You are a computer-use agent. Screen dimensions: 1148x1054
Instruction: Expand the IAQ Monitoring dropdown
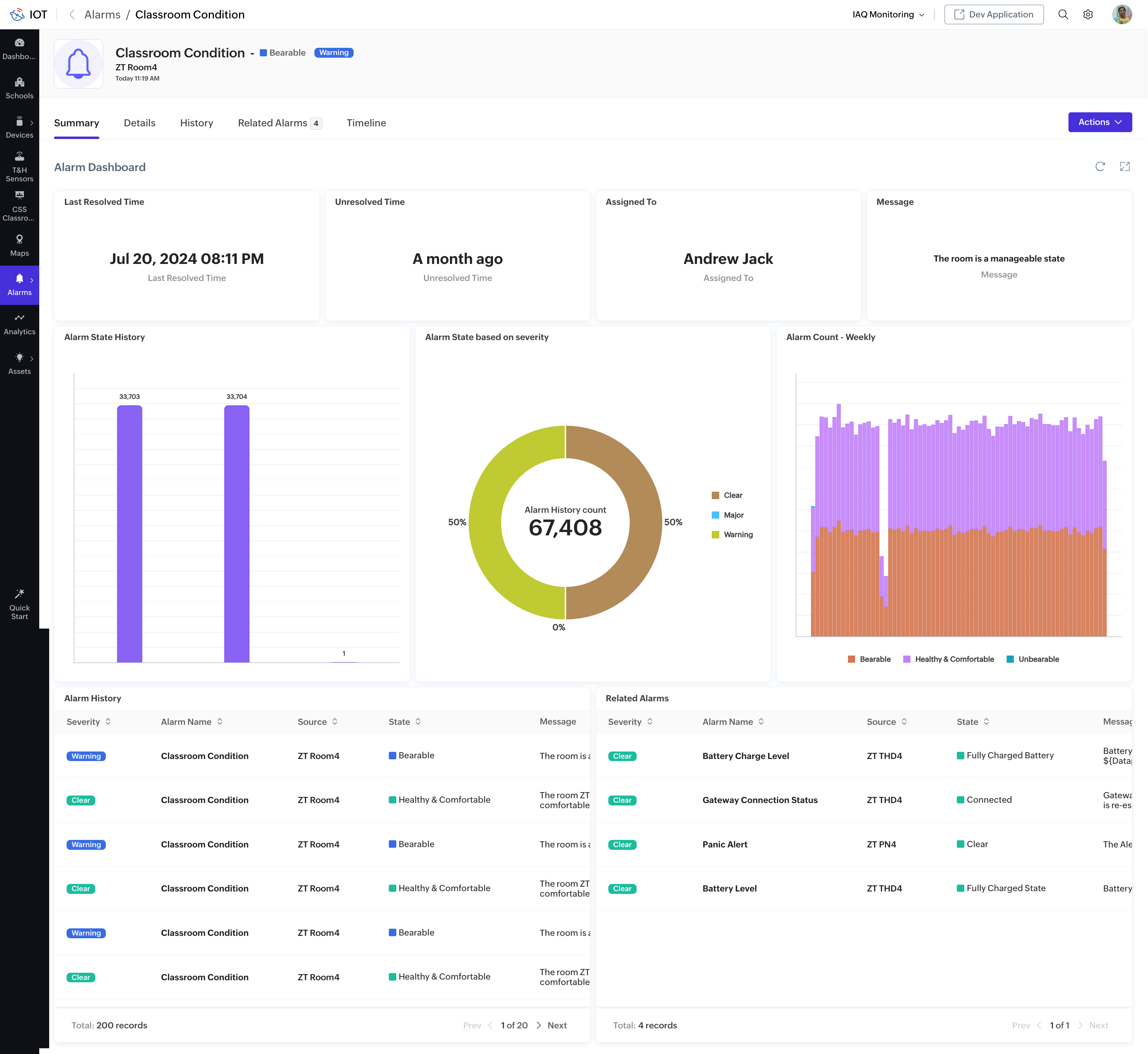coord(888,15)
